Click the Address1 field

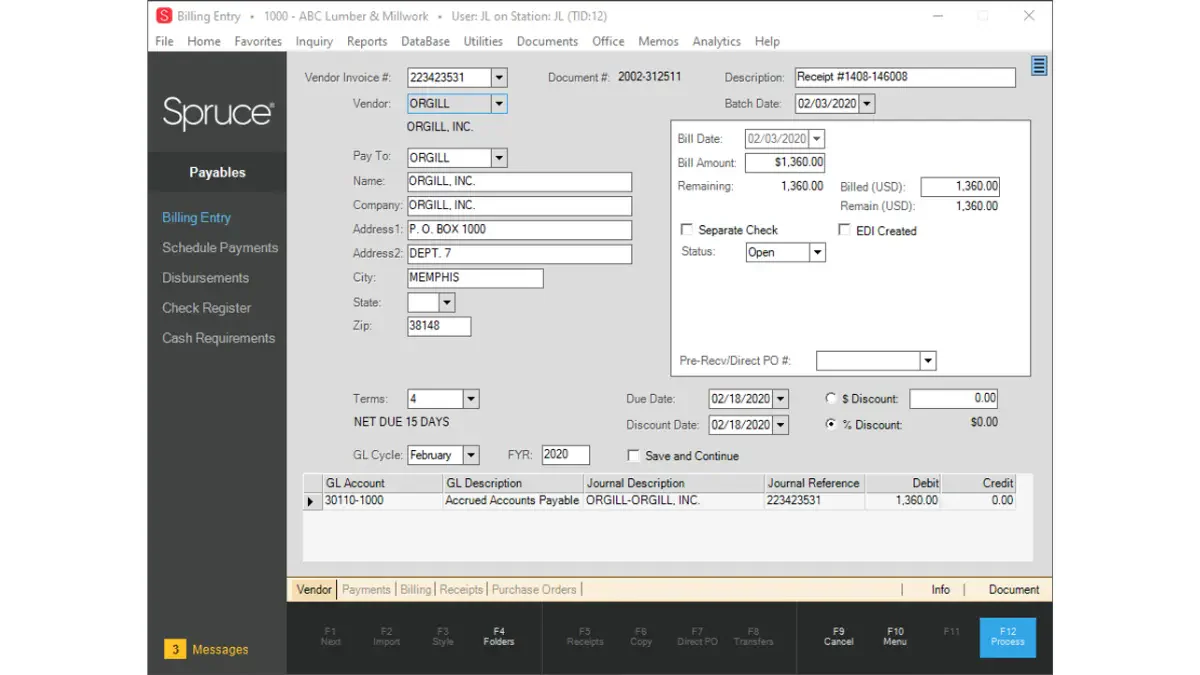click(519, 230)
